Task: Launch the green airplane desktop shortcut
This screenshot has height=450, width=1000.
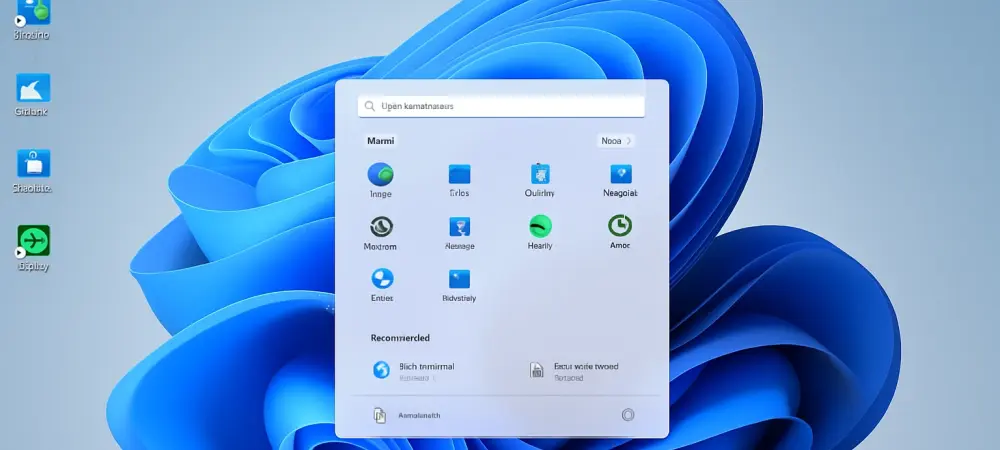Action: coord(33,241)
